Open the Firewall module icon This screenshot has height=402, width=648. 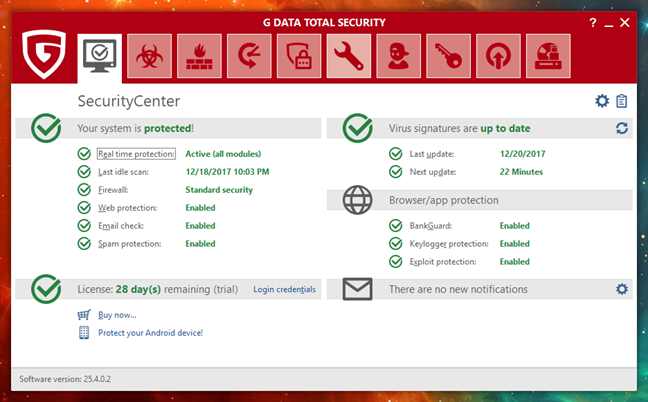pyautogui.click(x=199, y=56)
